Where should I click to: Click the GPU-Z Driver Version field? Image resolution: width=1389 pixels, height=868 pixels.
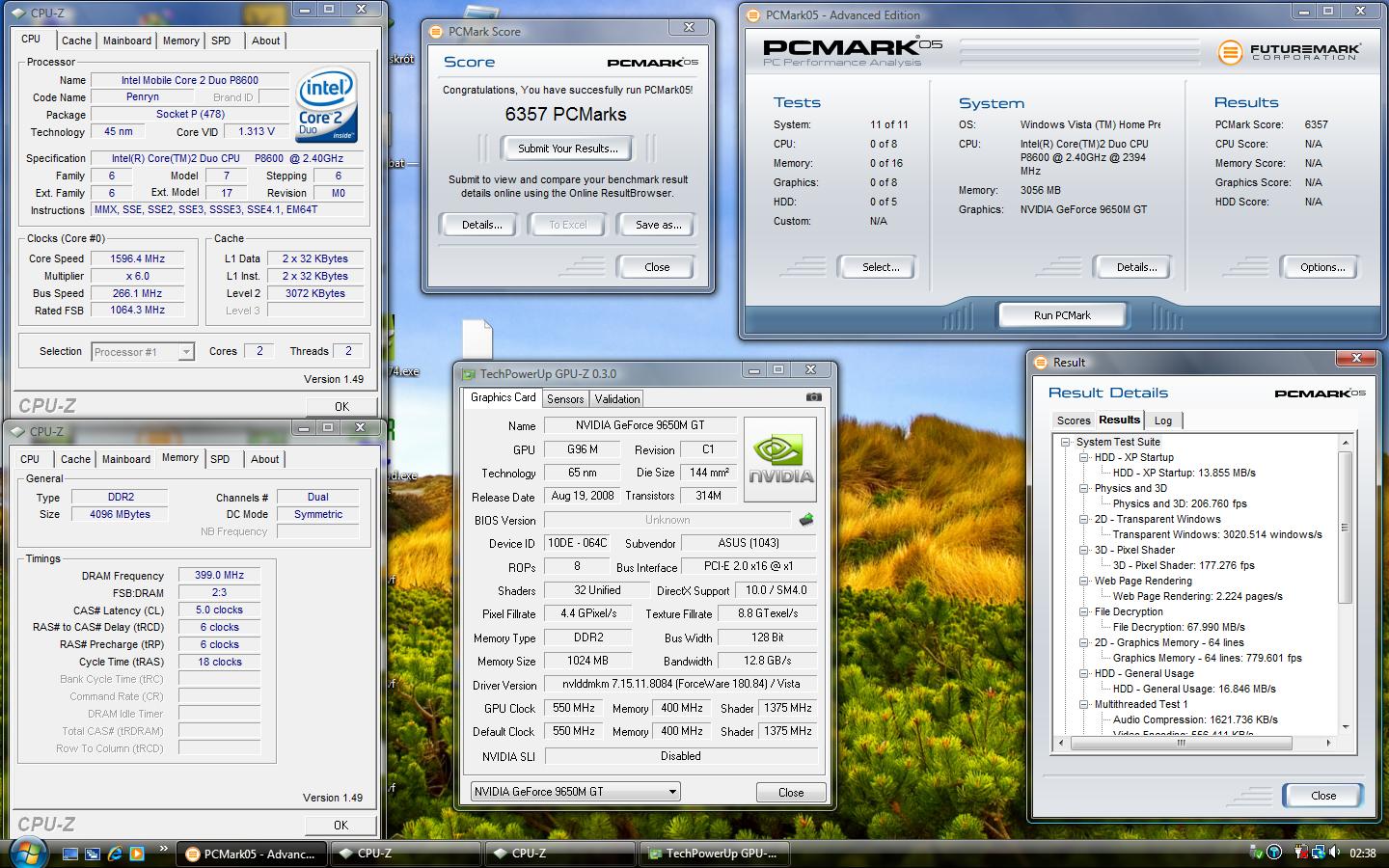tap(681, 685)
